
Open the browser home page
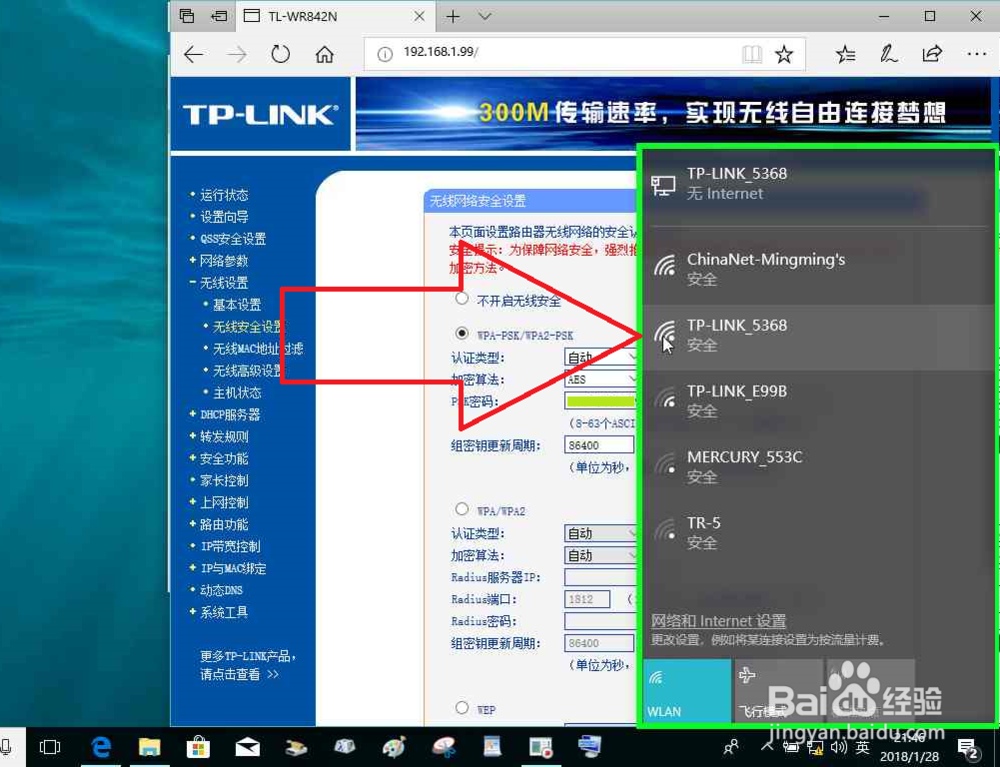pyautogui.click(x=325, y=55)
